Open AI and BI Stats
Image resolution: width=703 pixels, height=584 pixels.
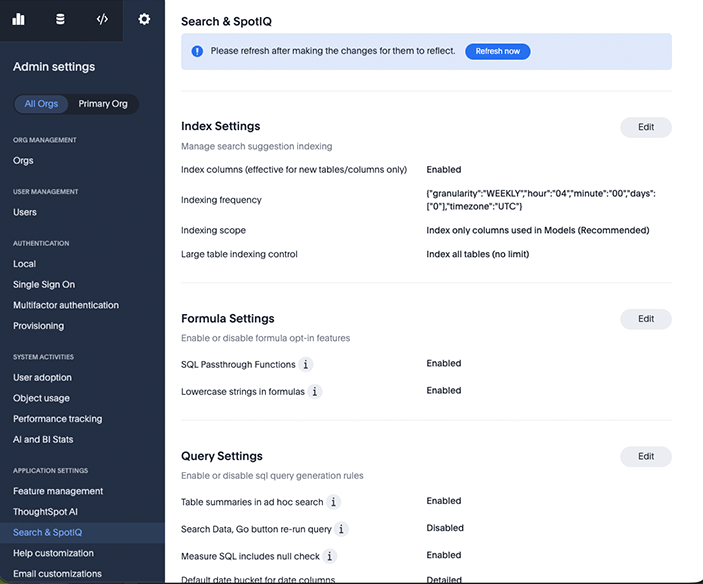[43, 439]
